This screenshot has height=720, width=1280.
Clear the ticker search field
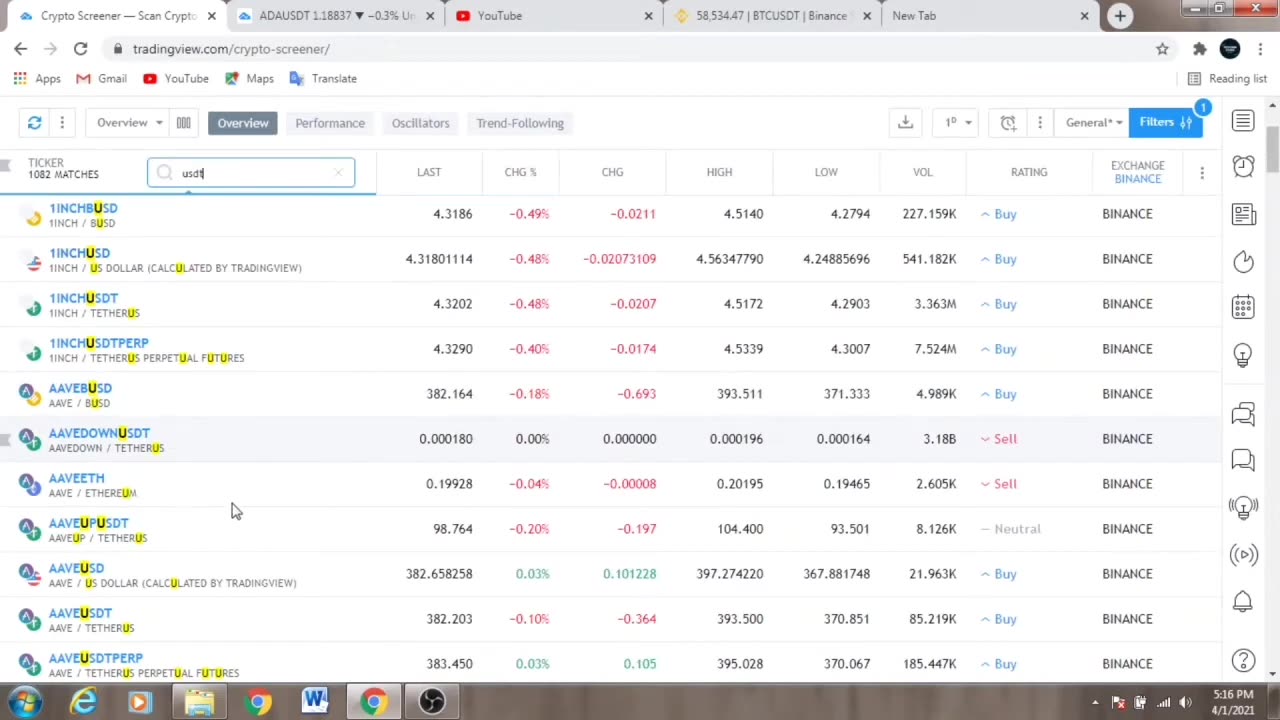pyautogui.click(x=339, y=173)
